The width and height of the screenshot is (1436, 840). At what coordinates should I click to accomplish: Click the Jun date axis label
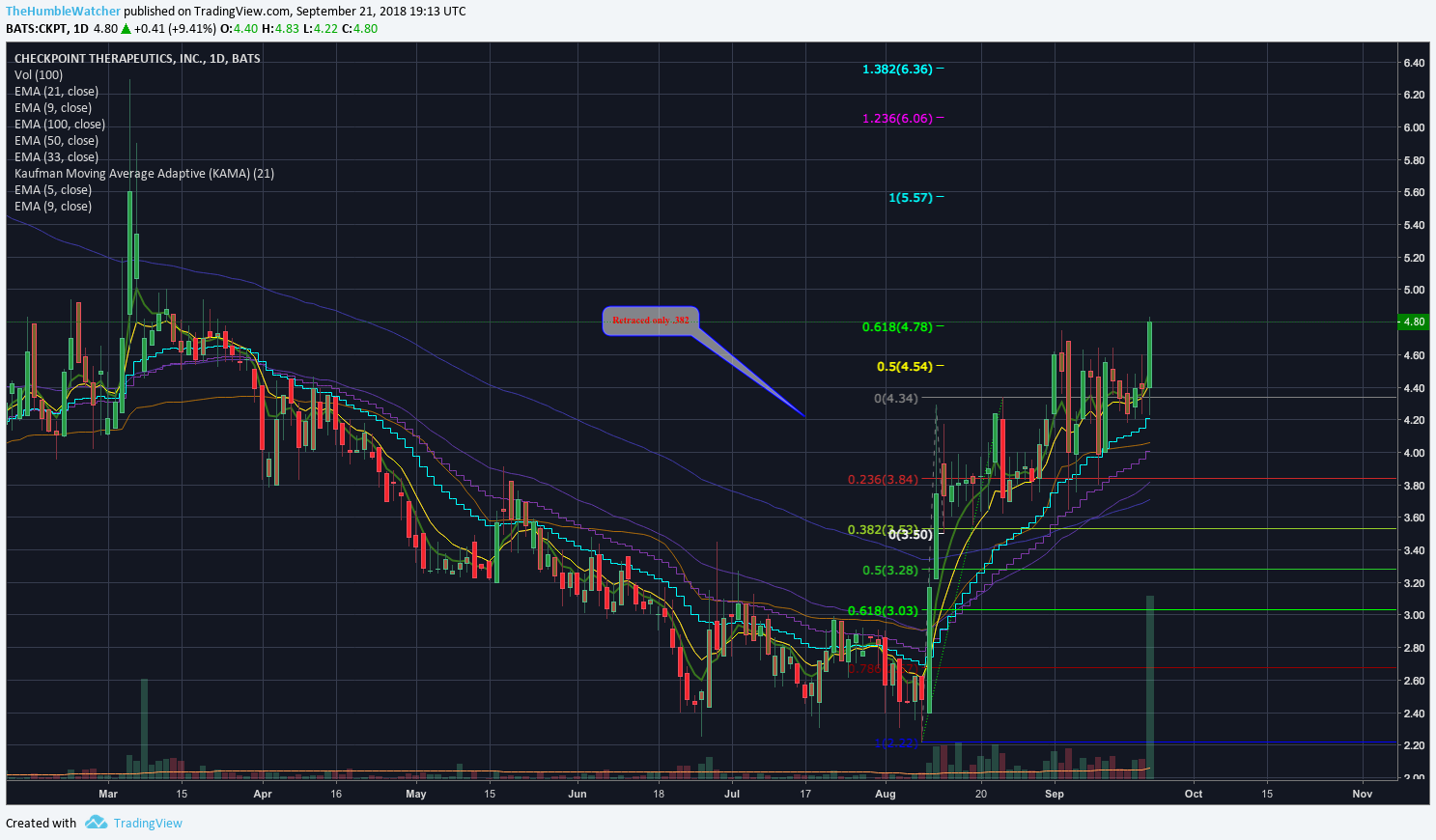coord(577,795)
